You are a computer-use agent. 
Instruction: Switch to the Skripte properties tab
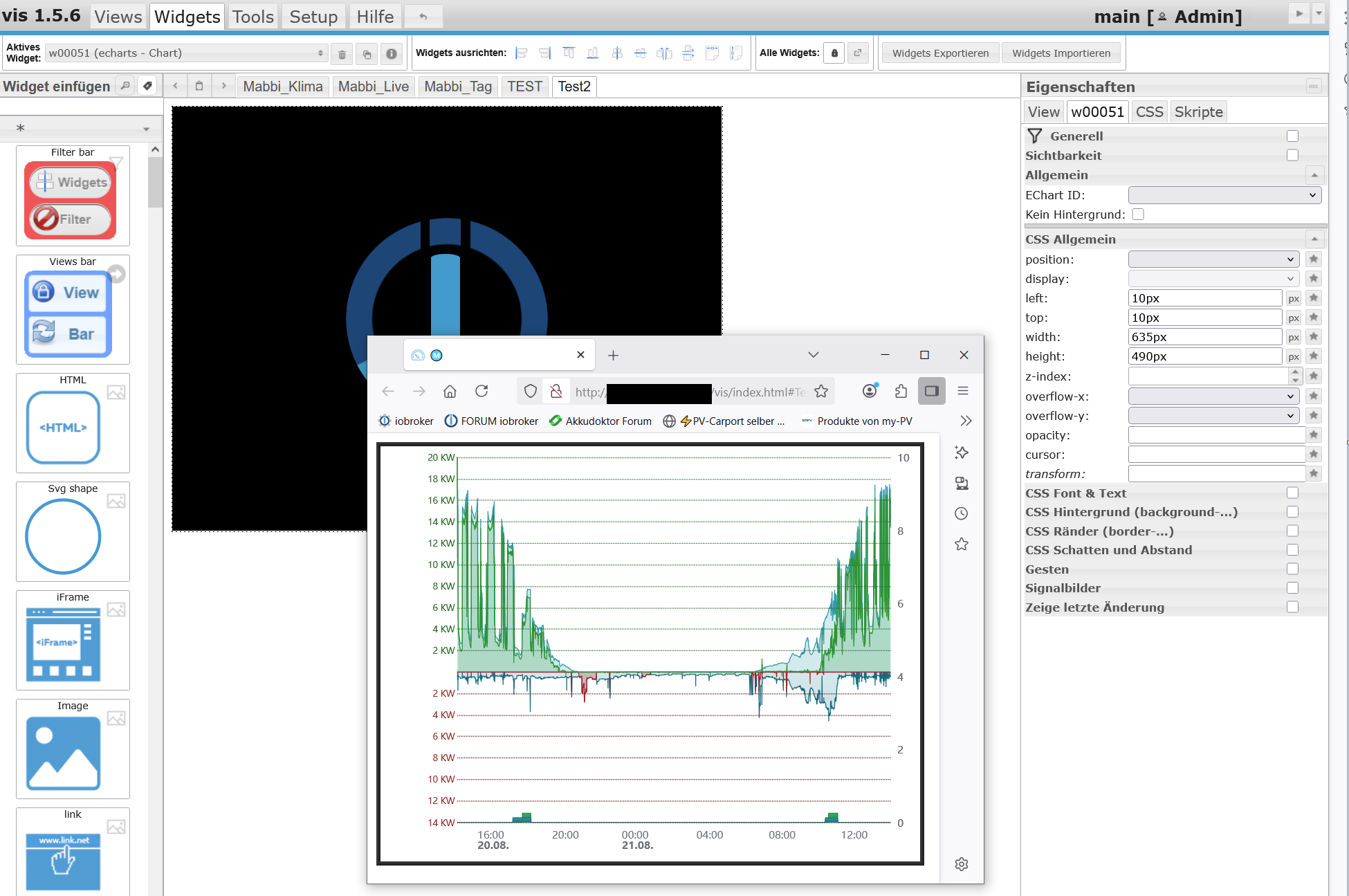[x=1198, y=112]
